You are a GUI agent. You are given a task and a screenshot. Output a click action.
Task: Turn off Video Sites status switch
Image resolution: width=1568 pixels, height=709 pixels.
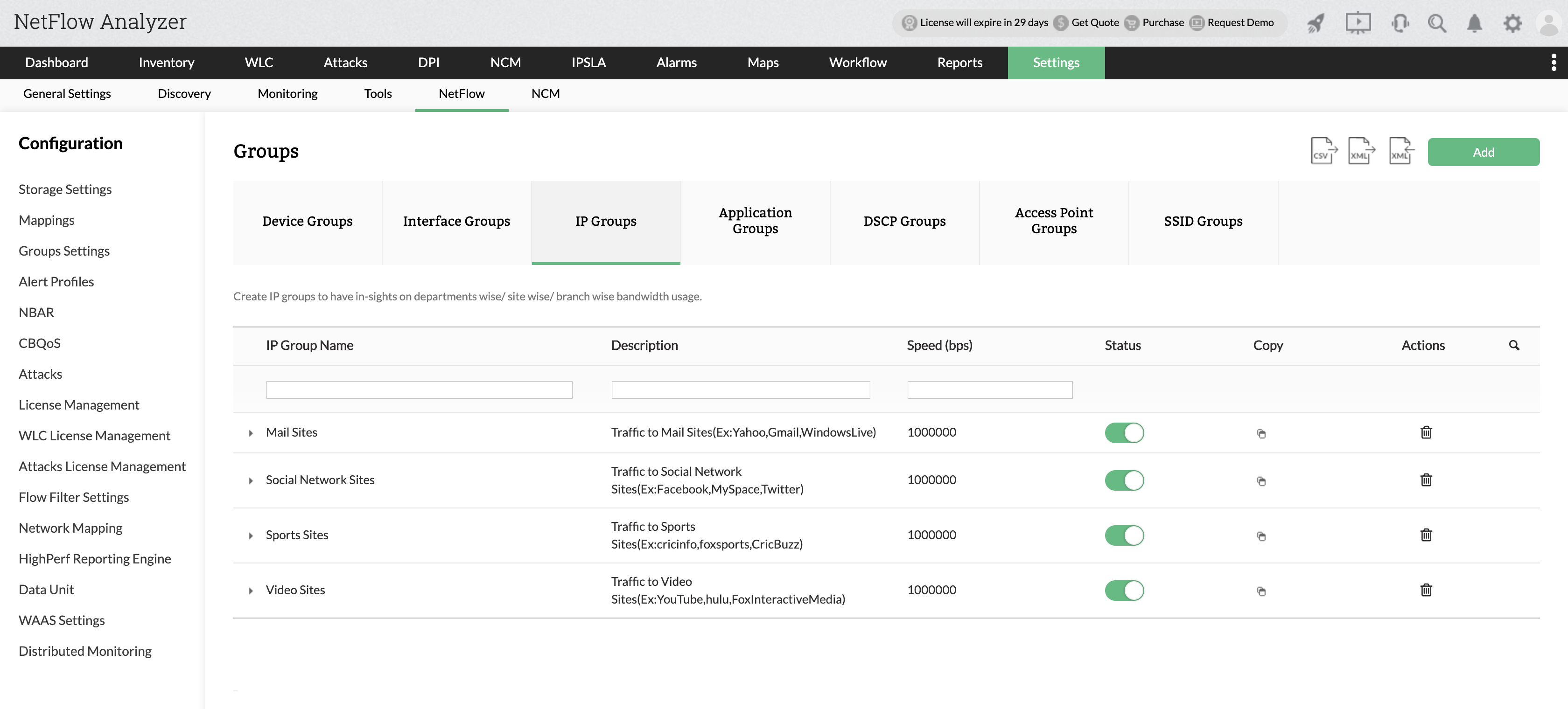click(1124, 591)
